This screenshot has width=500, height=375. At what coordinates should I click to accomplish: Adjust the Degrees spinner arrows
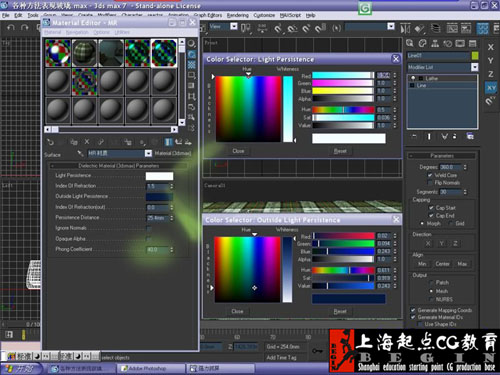pos(465,167)
